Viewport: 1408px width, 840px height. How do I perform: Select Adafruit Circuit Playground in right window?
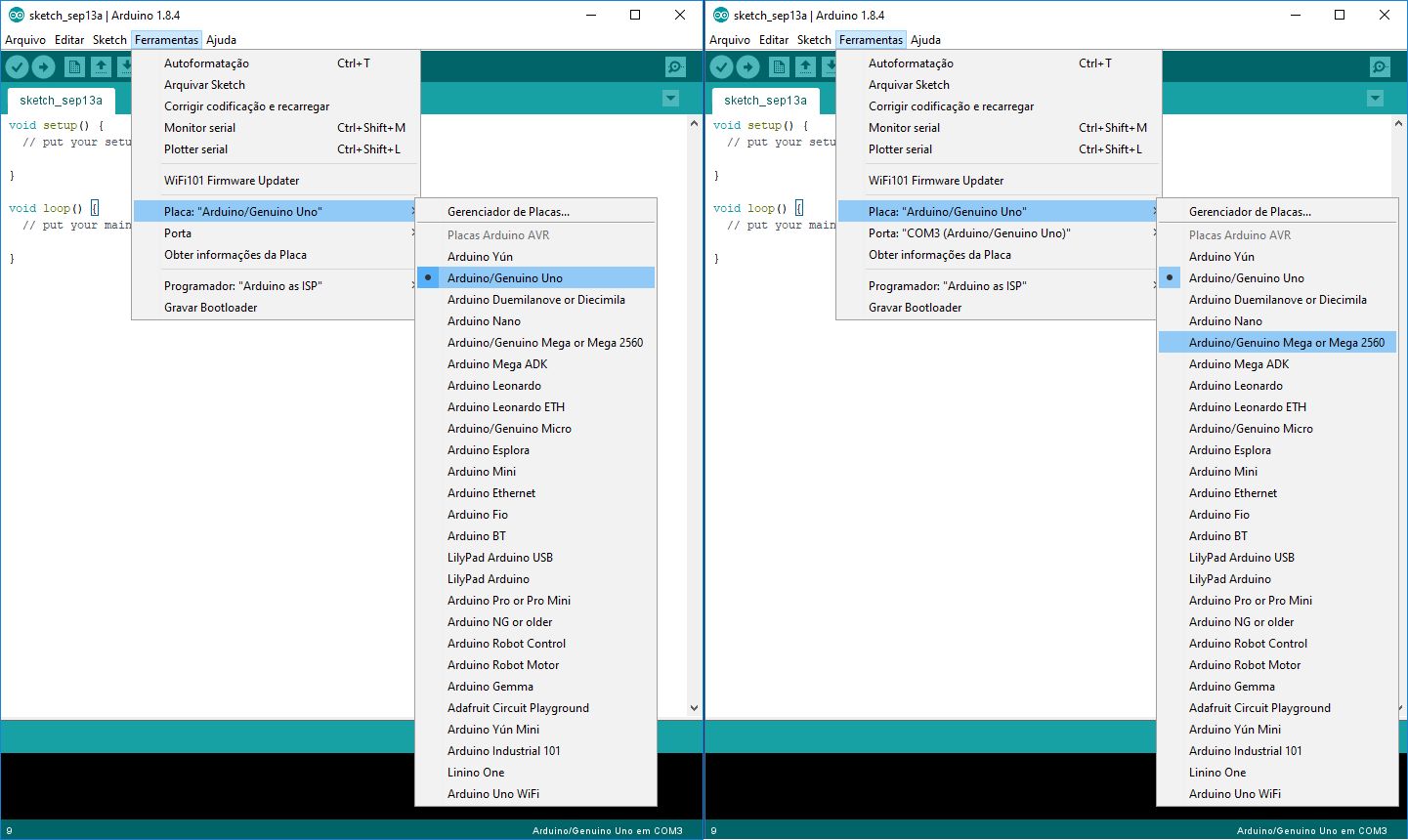tap(1277, 708)
